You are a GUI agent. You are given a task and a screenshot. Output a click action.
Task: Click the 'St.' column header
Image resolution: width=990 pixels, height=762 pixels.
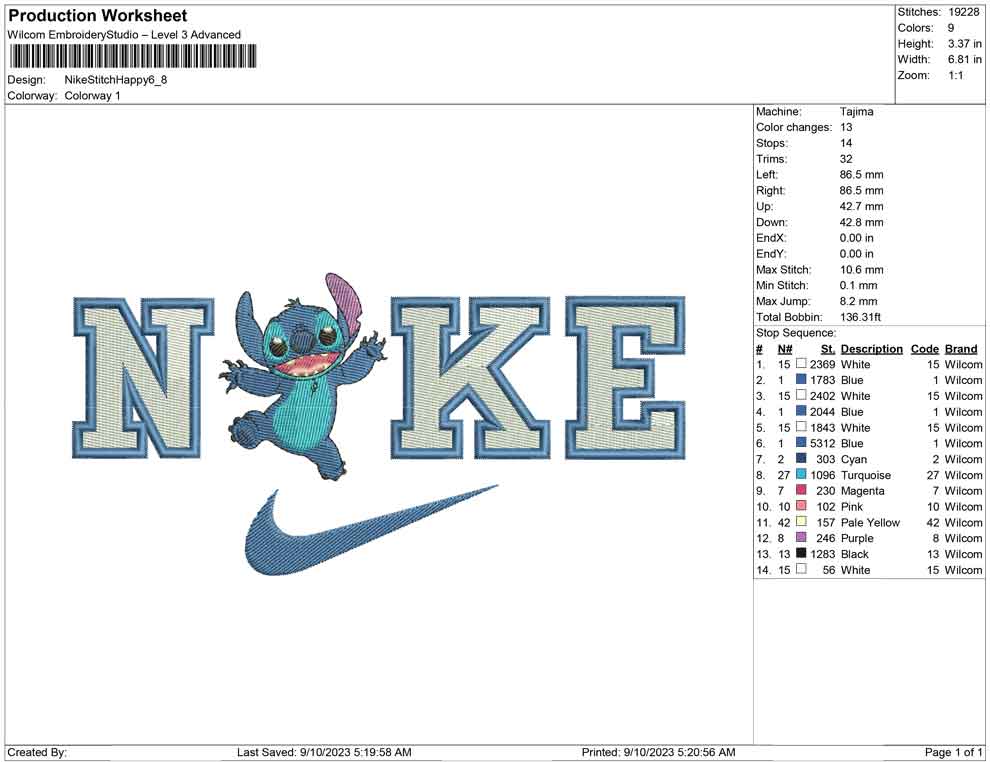(x=828, y=348)
